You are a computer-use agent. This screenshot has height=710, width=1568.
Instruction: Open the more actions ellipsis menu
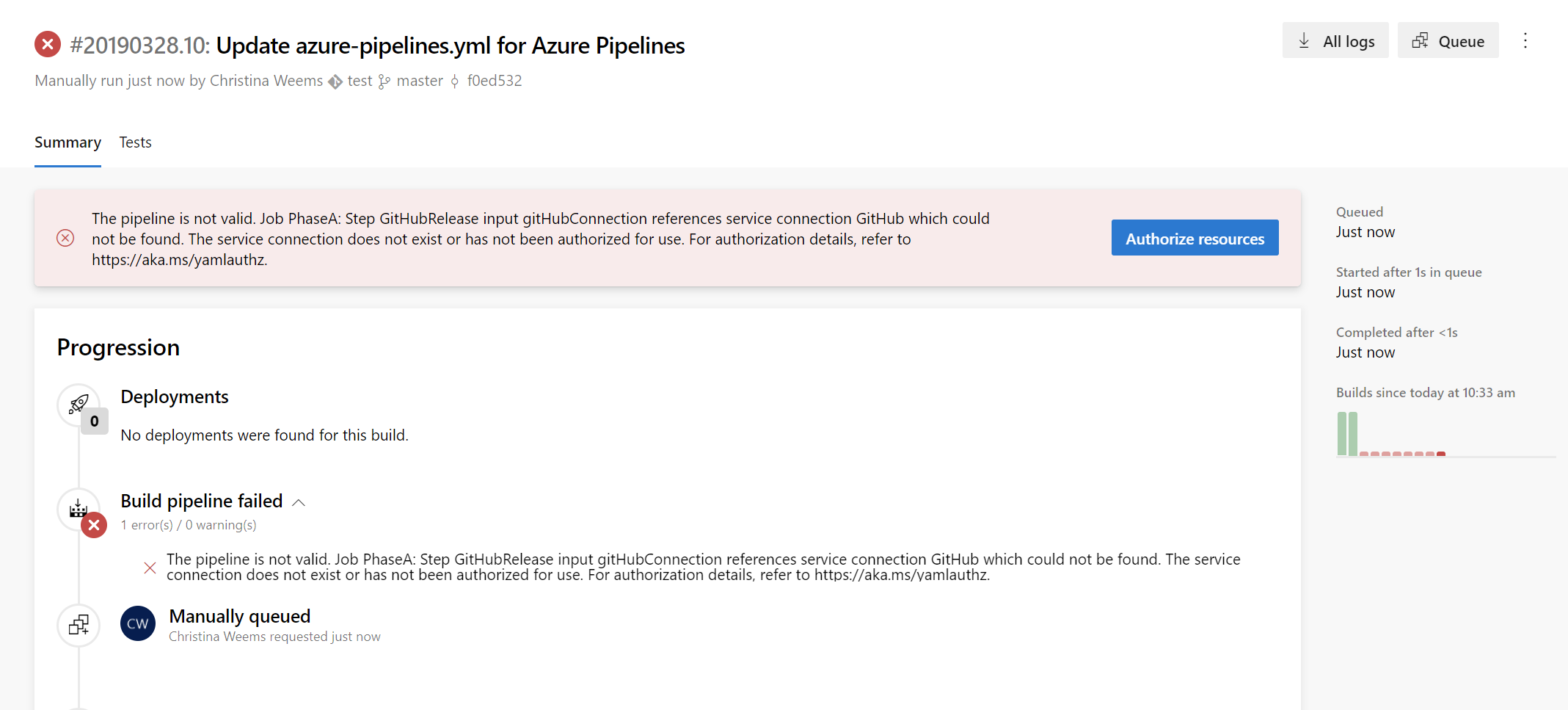[x=1526, y=40]
